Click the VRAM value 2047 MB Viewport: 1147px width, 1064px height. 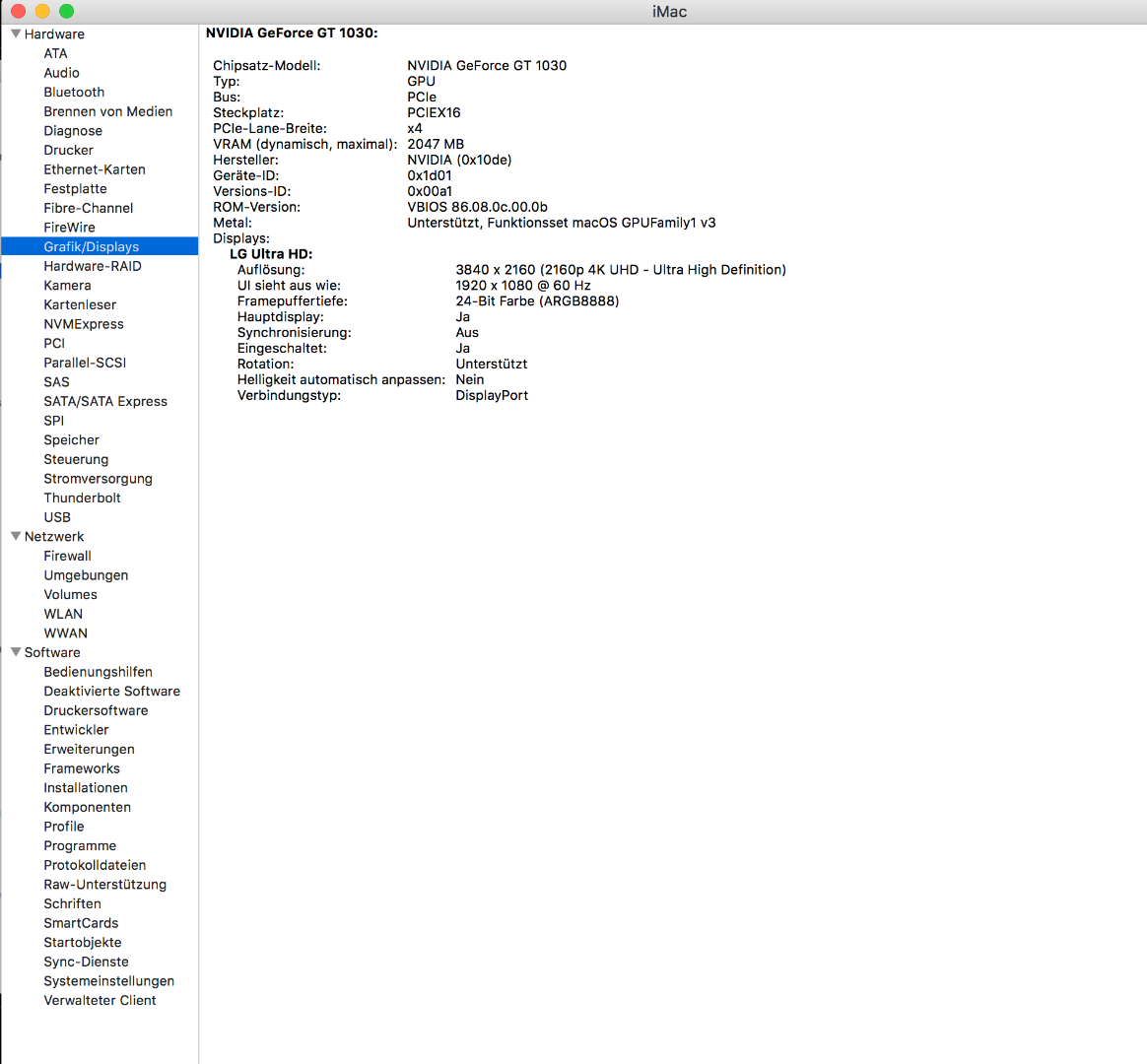(x=436, y=144)
